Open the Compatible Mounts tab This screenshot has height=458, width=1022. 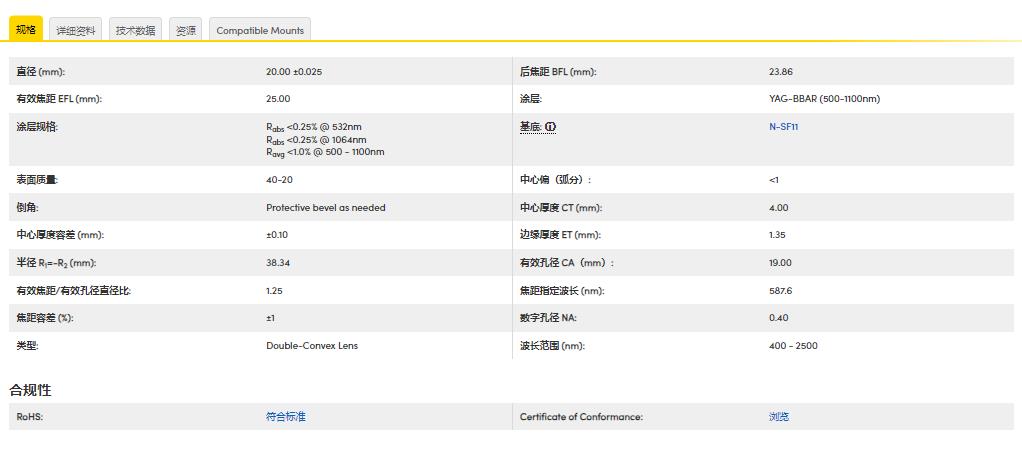pyautogui.click(x=260, y=30)
